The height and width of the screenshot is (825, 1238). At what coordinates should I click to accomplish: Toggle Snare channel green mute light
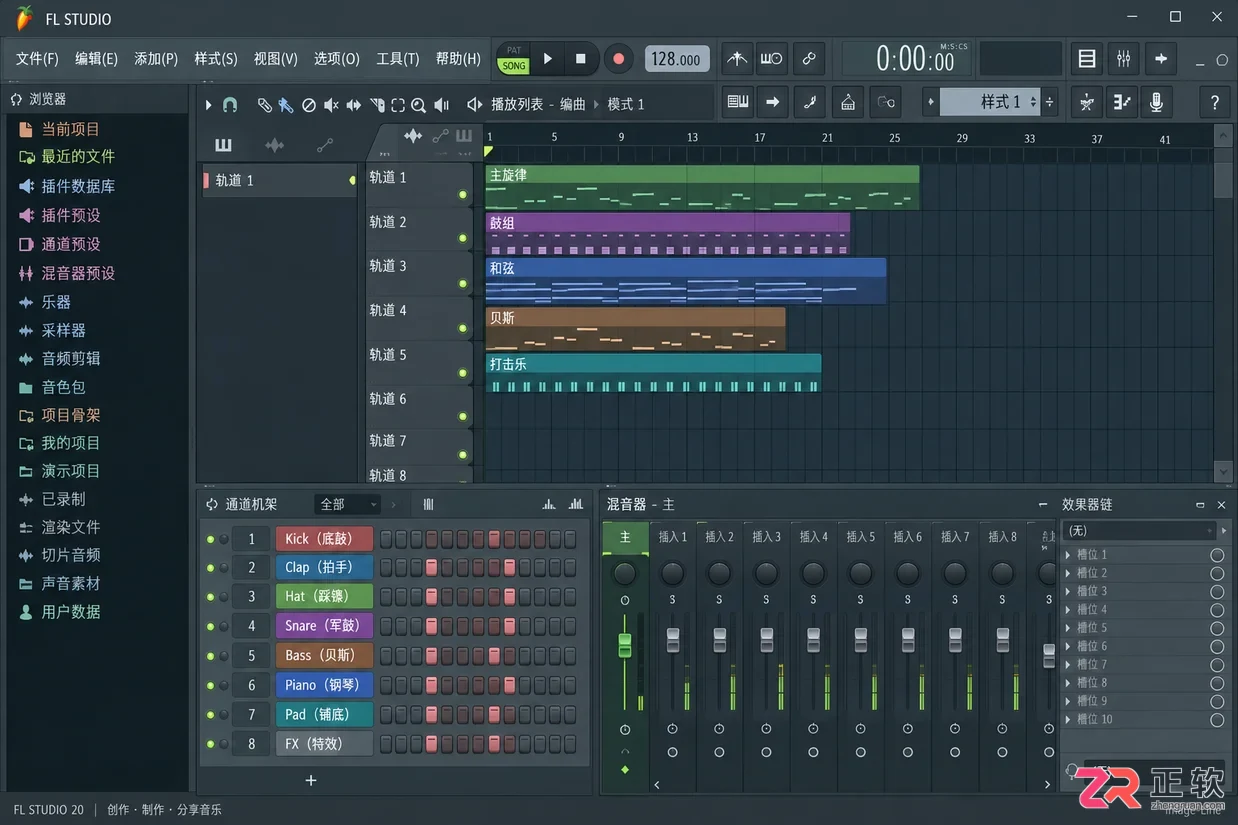click(x=210, y=626)
